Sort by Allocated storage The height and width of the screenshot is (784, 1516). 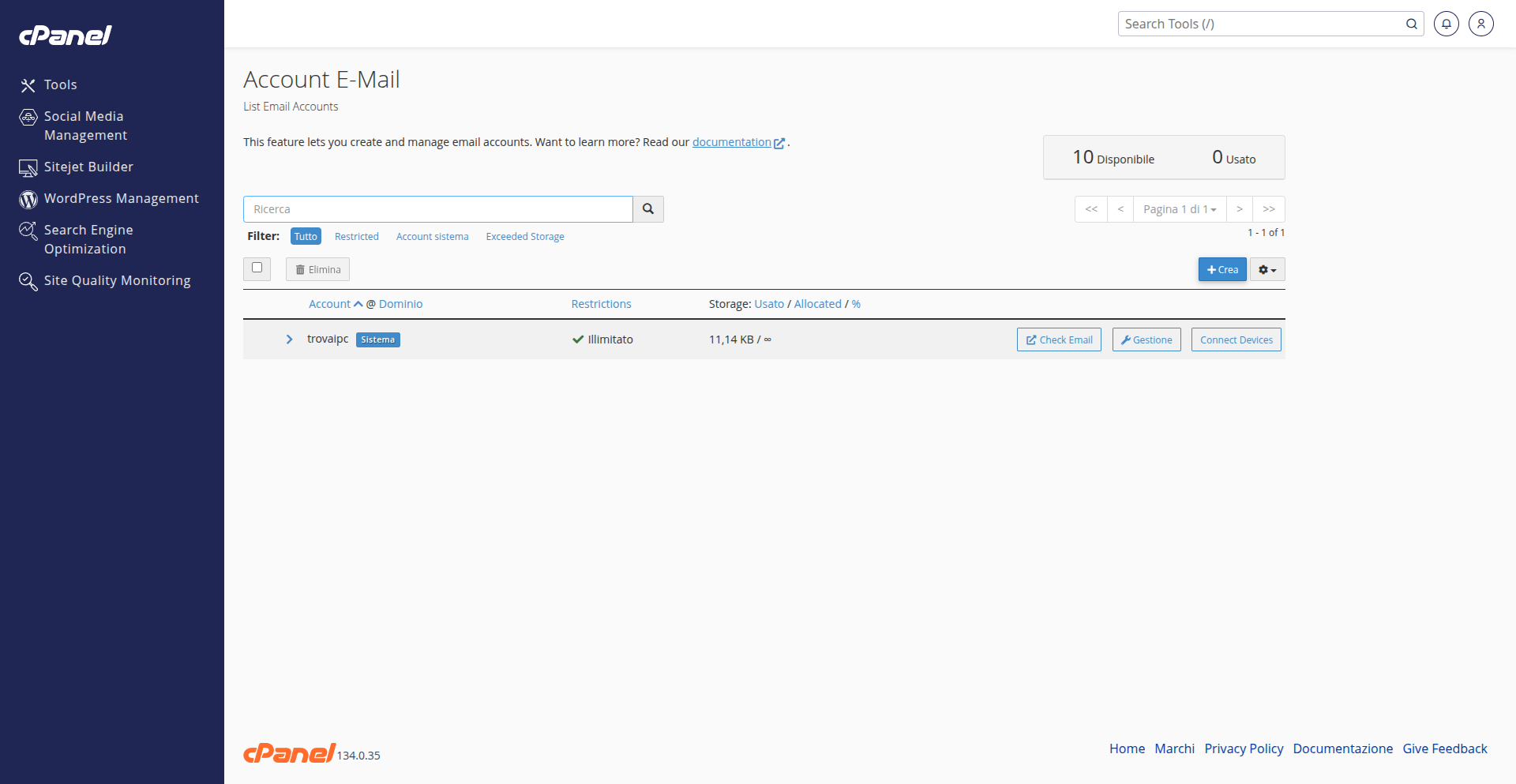tap(818, 304)
